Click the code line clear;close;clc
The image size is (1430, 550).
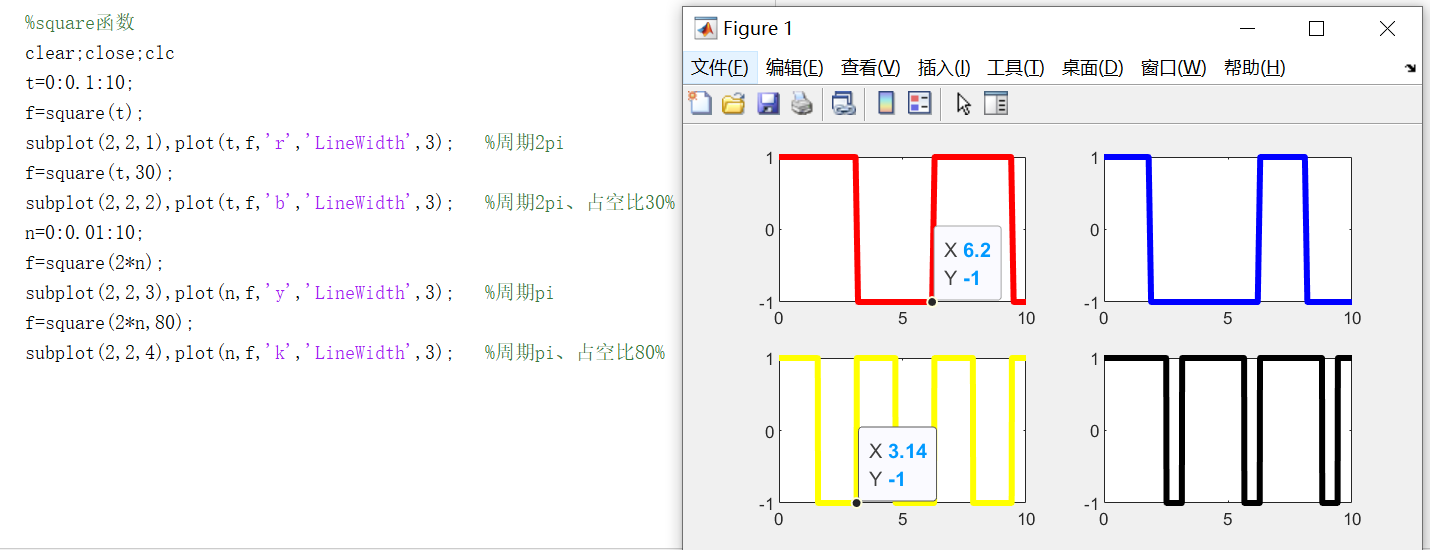tap(100, 53)
